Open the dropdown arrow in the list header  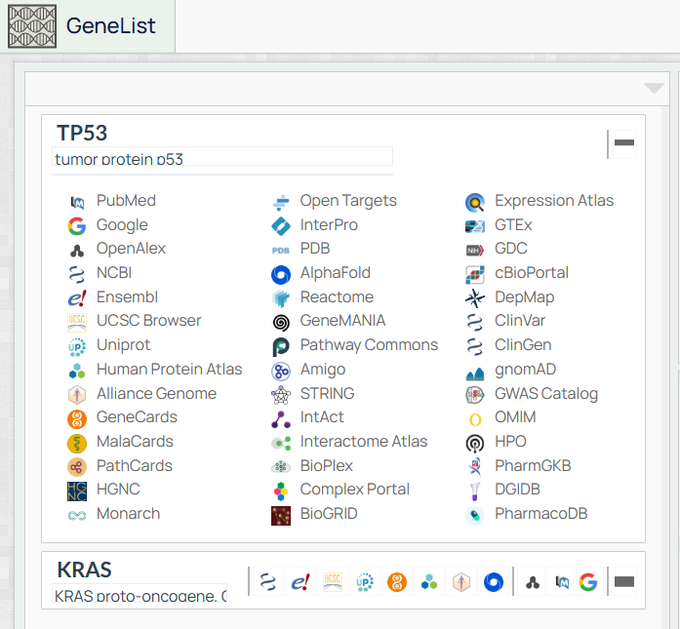point(654,88)
